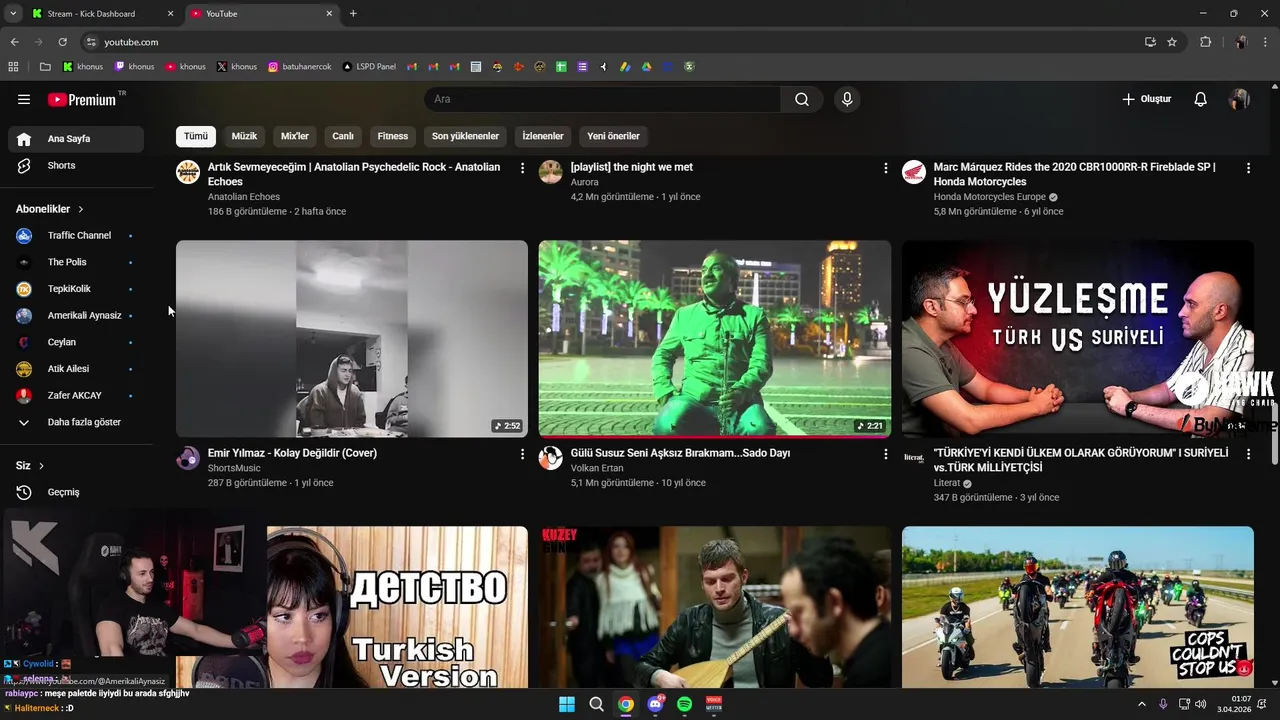Open LSPD Panel bookmark
1280x720 pixels.
(x=369, y=67)
